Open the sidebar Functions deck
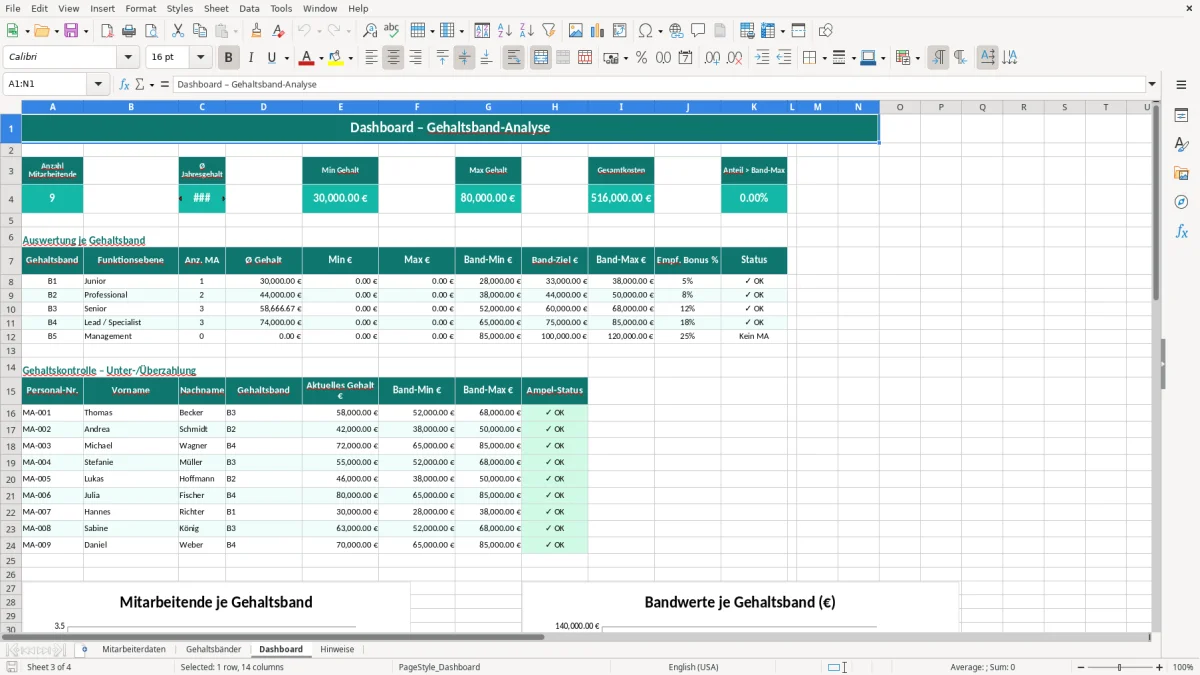This screenshot has height=675, width=1200. click(x=1181, y=231)
